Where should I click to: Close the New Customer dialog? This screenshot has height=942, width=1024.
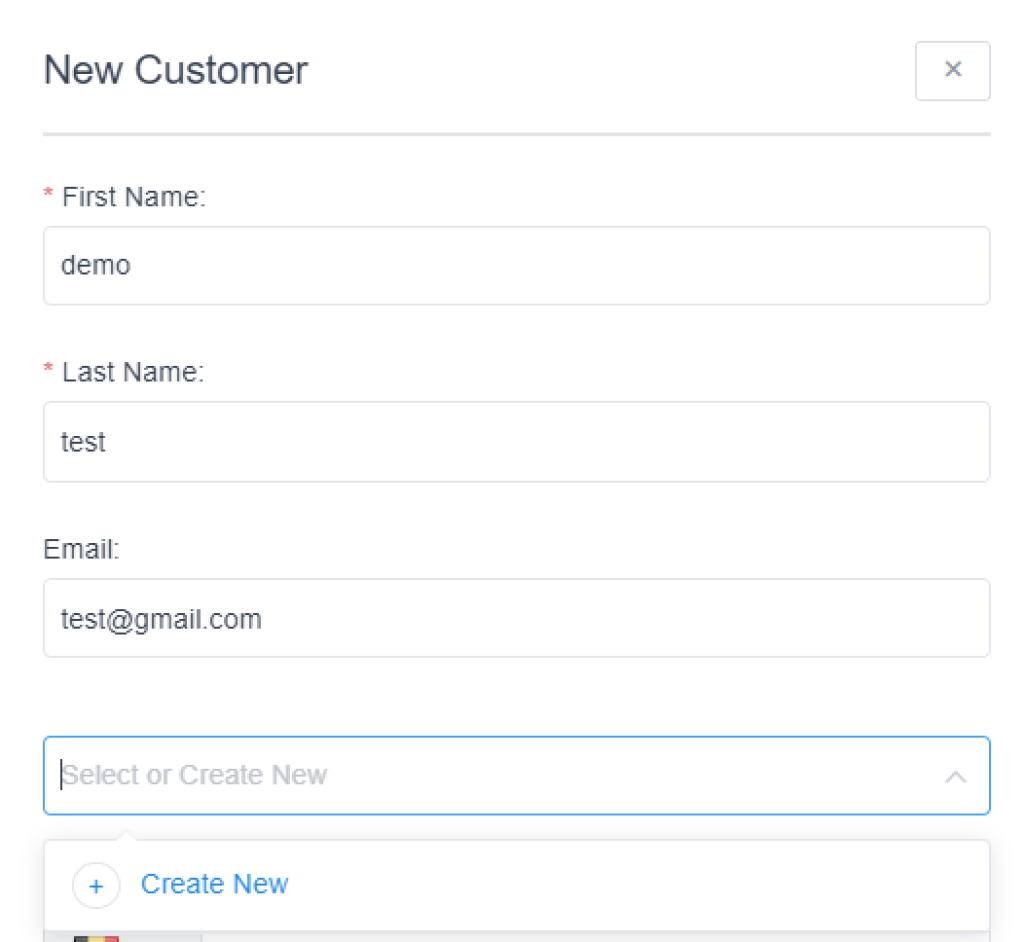pos(952,70)
